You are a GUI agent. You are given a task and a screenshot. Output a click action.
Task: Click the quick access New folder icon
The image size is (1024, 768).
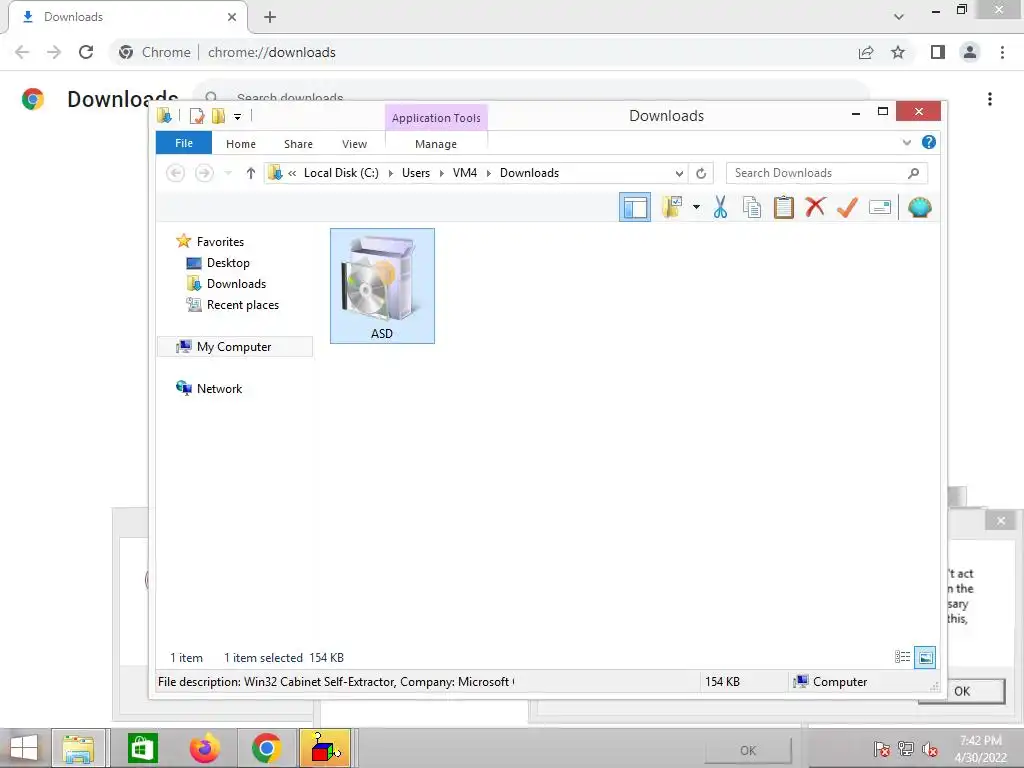click(219, 116)
